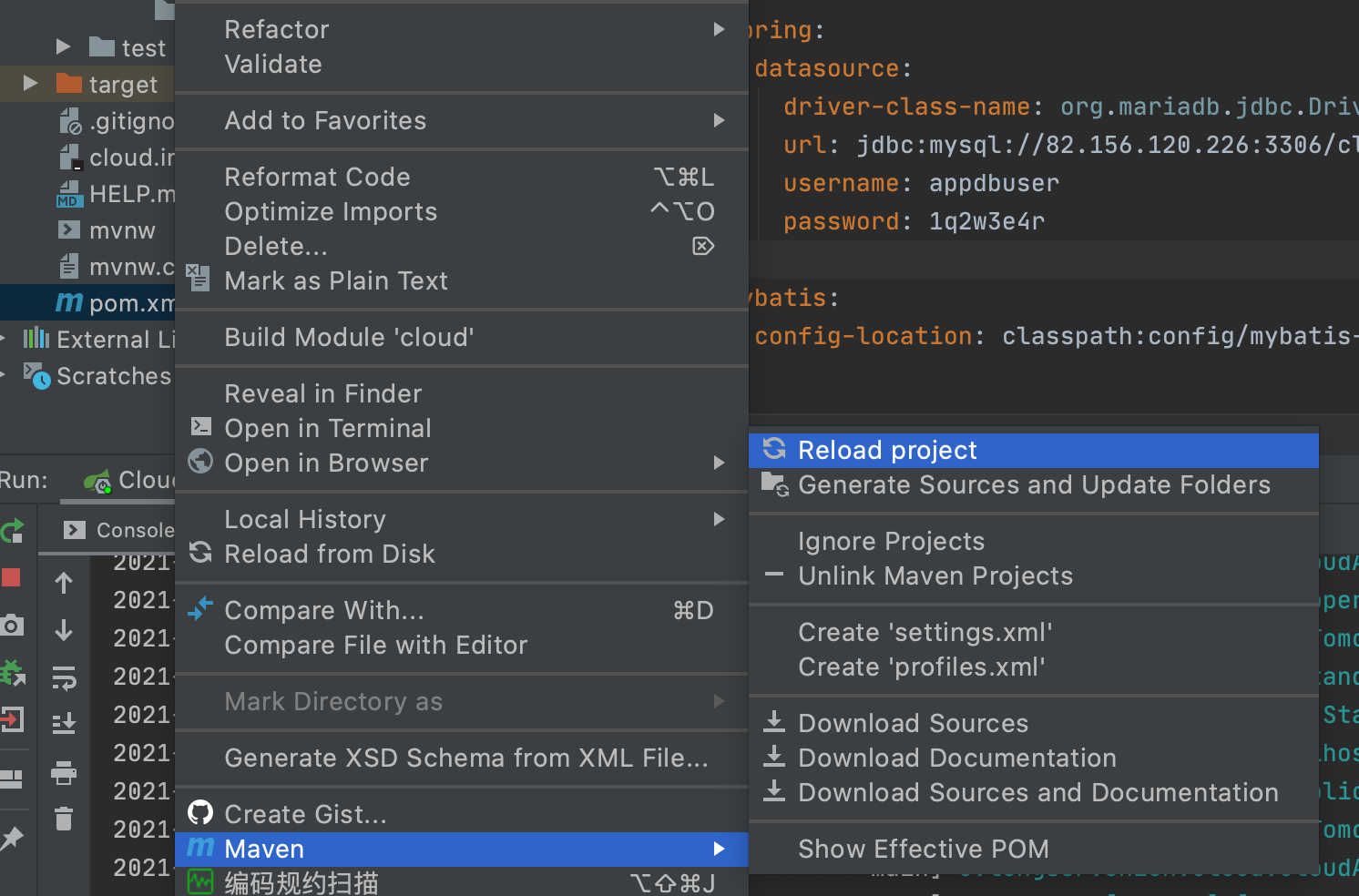Expand the test folder in project tree
The height and width of the screenshot is (896, 1359).
pos(63,46)
